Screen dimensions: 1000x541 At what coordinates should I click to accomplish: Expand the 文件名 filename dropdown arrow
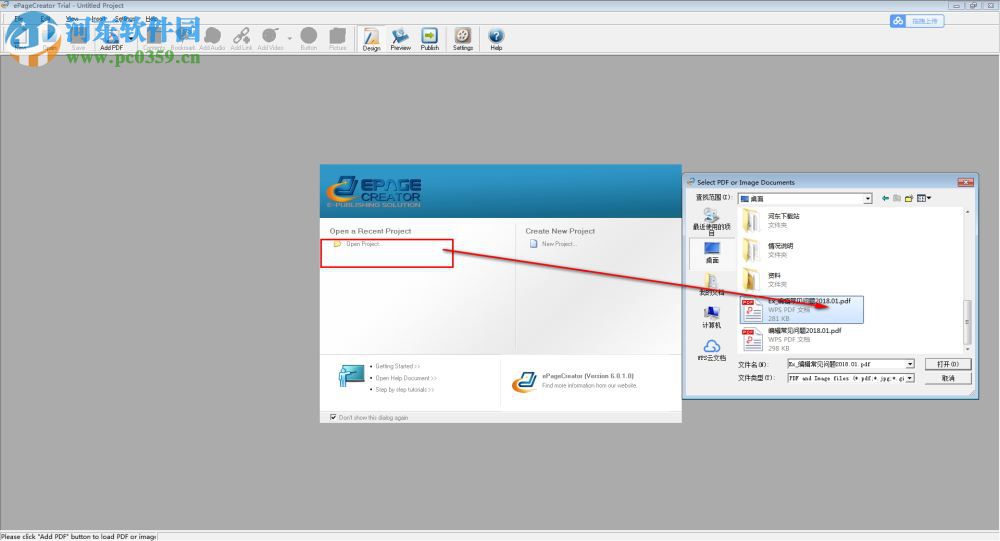[910, 364]
